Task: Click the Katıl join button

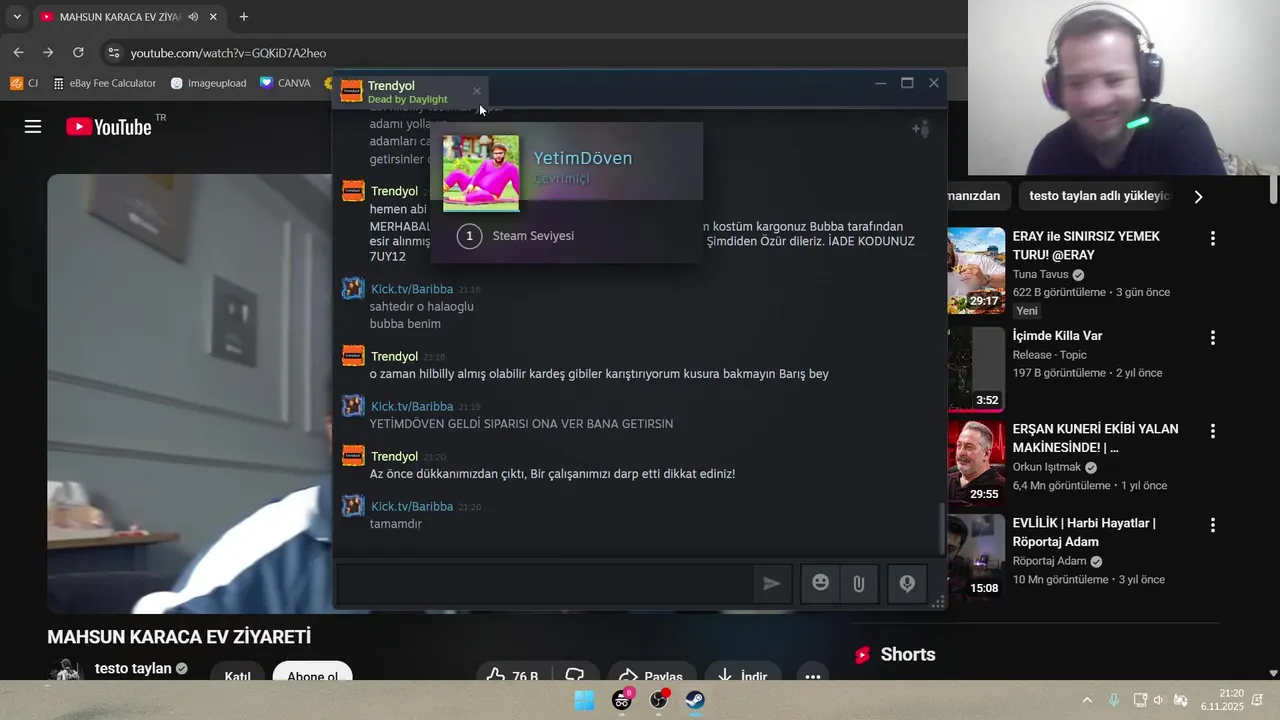Action: [237, 672]
